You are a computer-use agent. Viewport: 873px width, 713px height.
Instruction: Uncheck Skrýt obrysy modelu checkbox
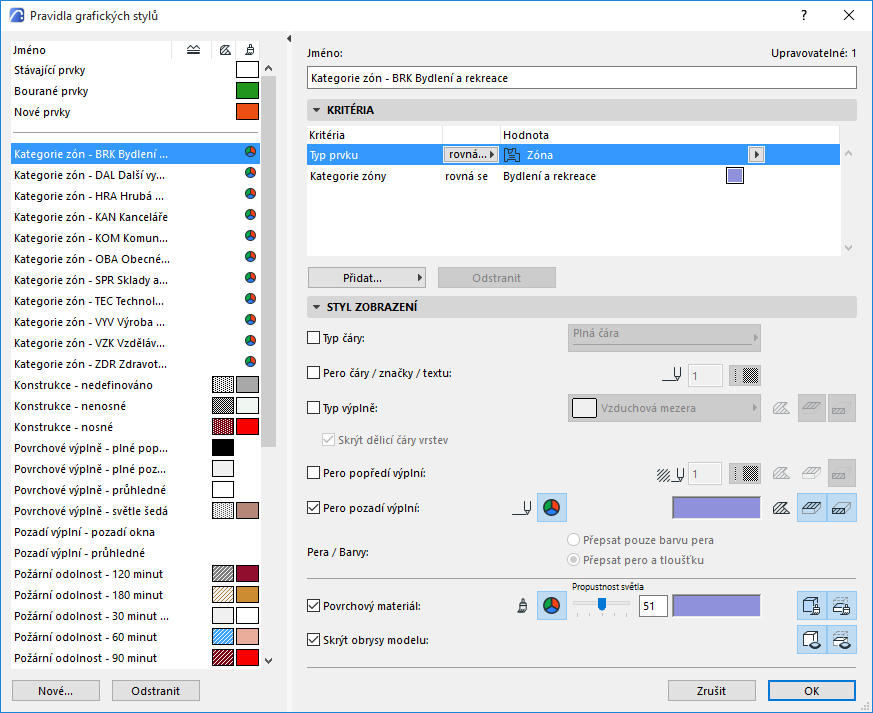tap(313, 640)
